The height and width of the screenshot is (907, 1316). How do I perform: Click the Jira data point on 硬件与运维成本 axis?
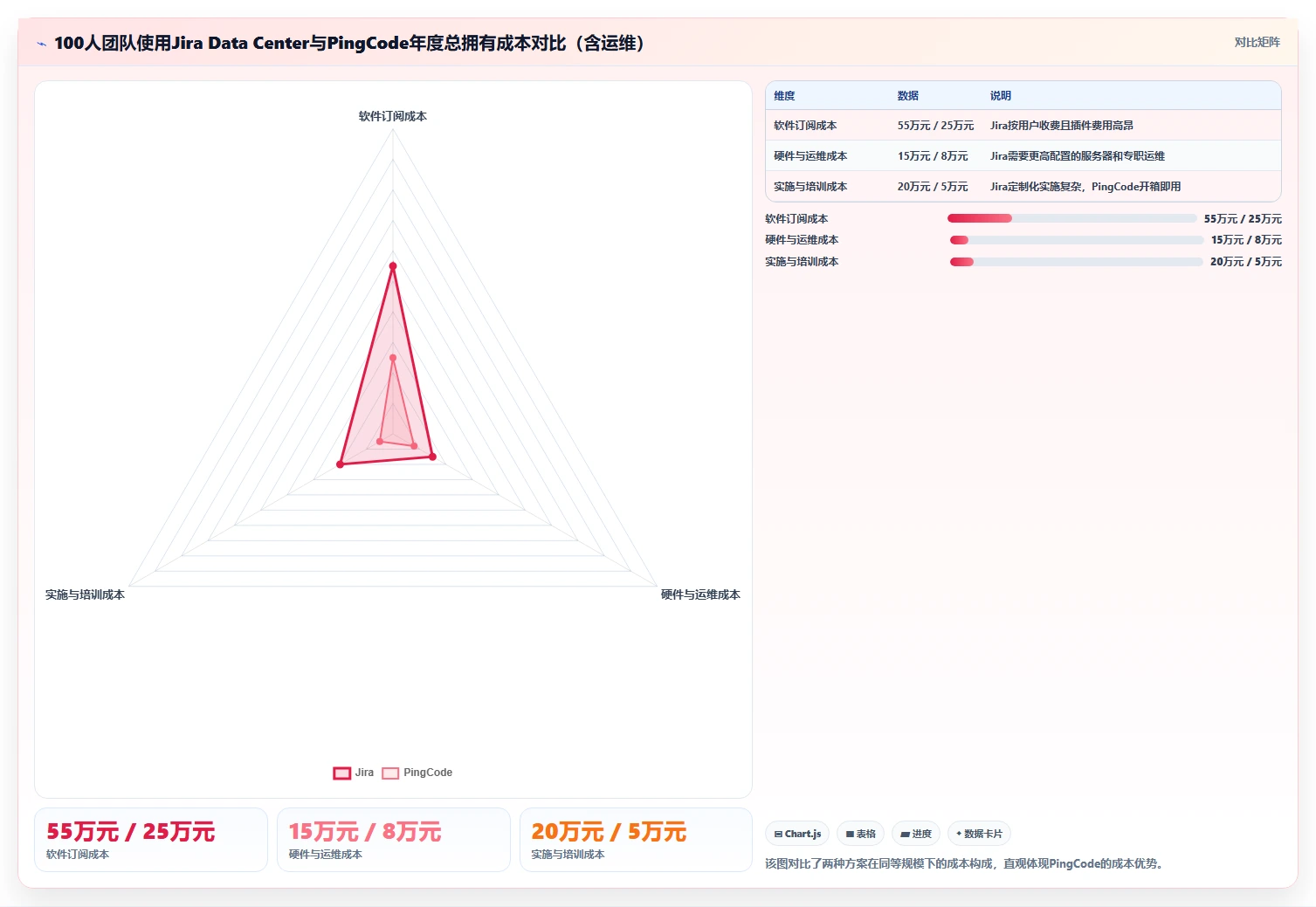click(432, 457)
